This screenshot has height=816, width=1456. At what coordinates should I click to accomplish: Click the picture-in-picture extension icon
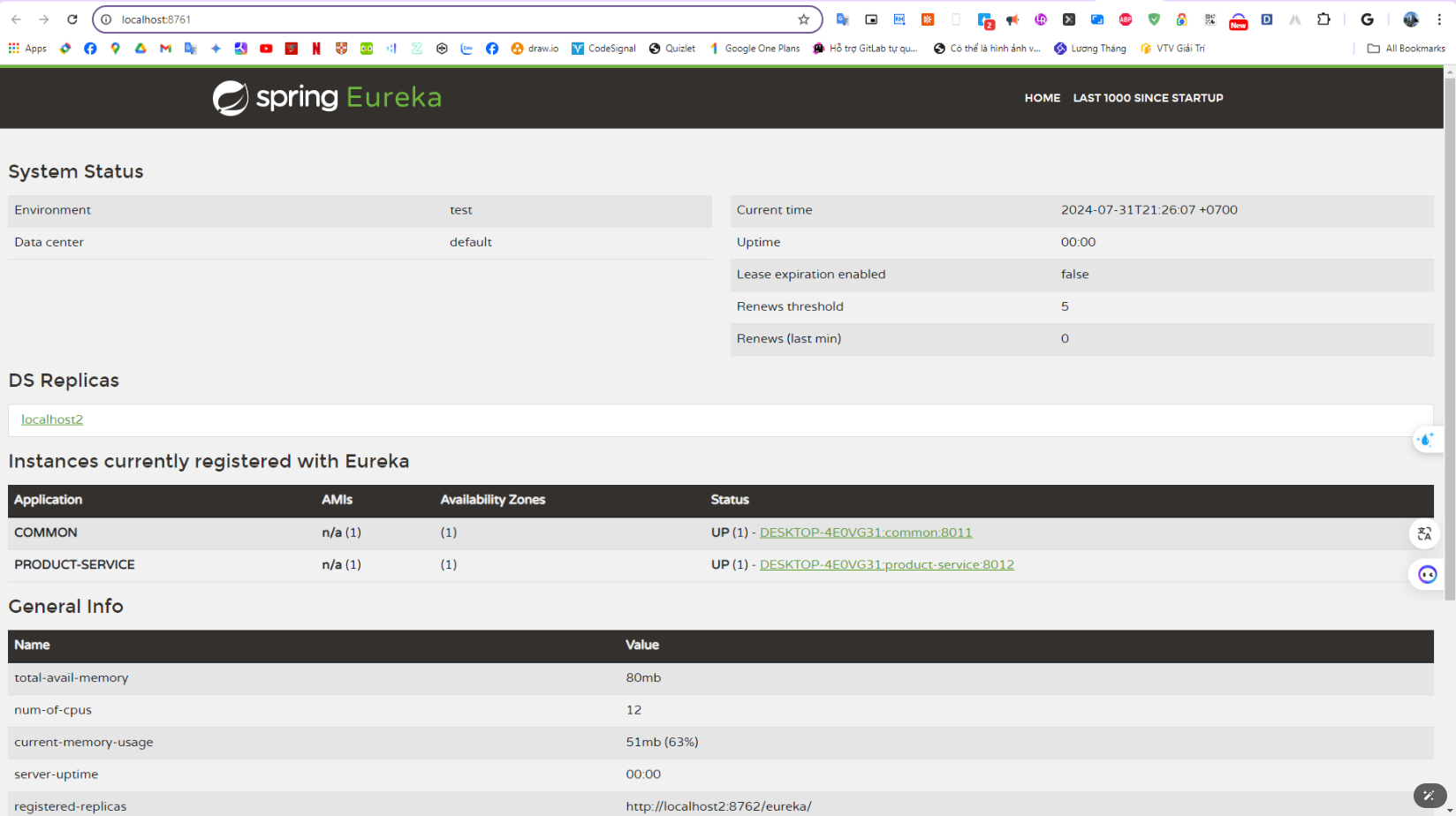click(x=871, y=19)
